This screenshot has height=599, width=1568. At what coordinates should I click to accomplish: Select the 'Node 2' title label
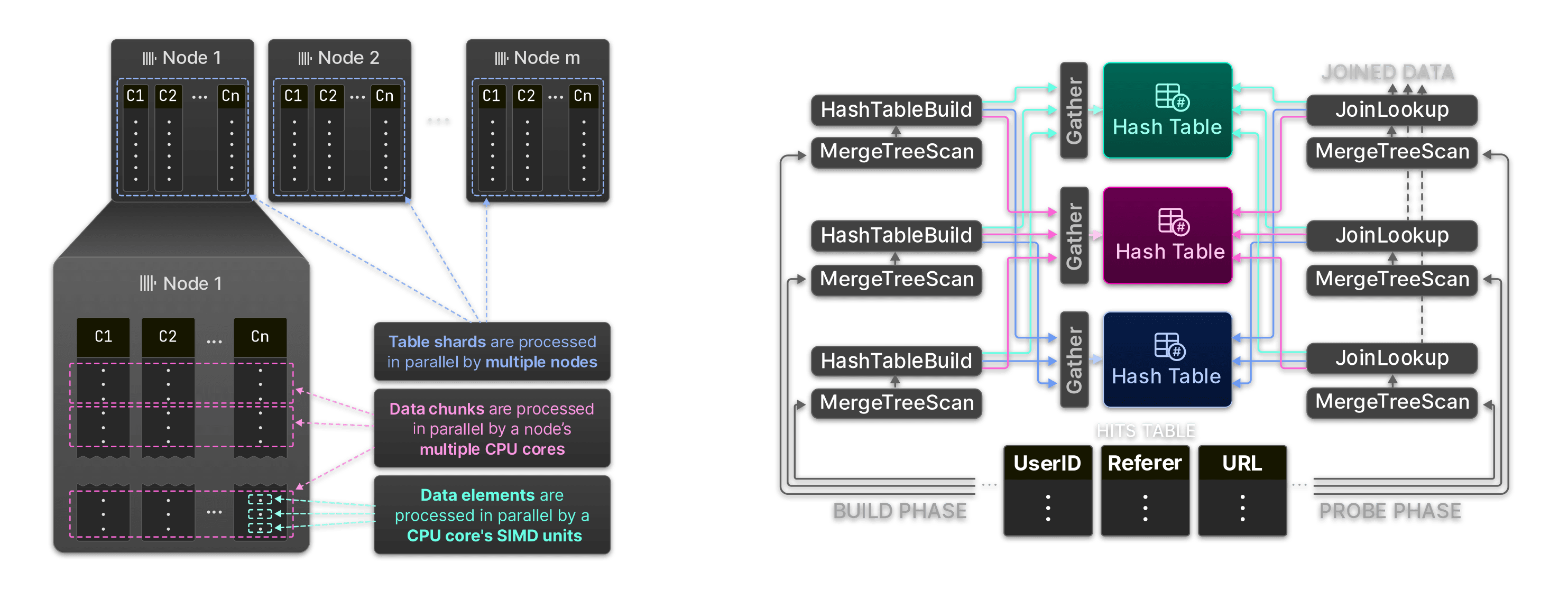click(348, 58)
